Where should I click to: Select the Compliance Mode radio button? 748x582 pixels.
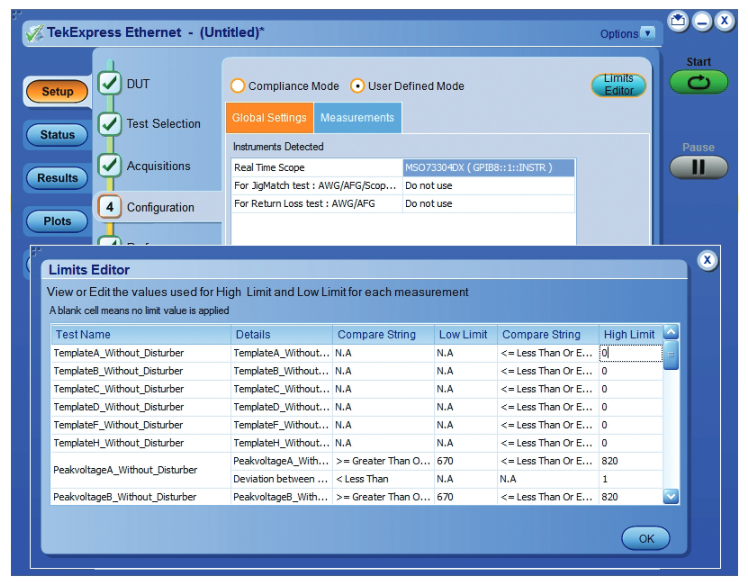(x=238, y=86)
